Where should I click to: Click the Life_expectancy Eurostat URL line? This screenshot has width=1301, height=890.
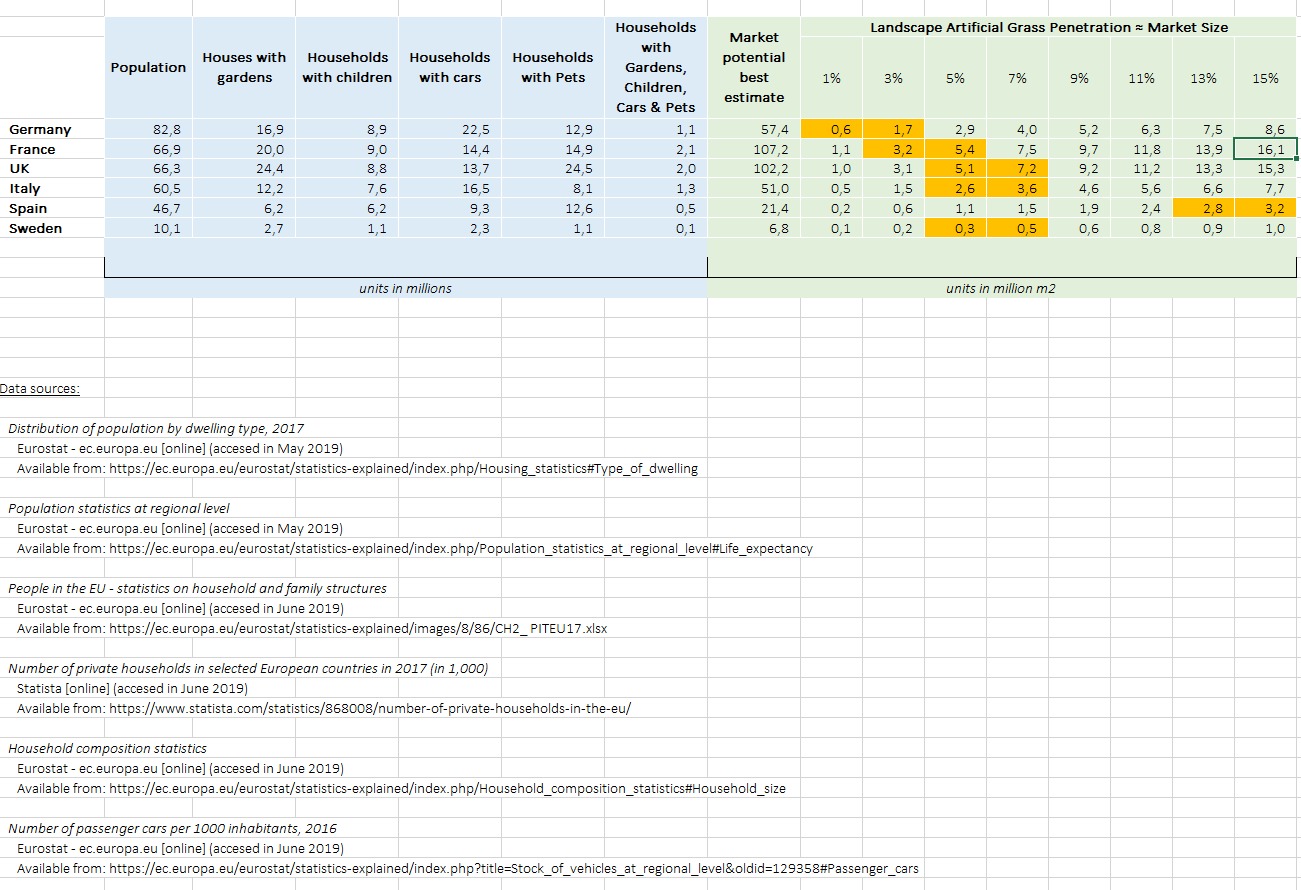[415, 548]
